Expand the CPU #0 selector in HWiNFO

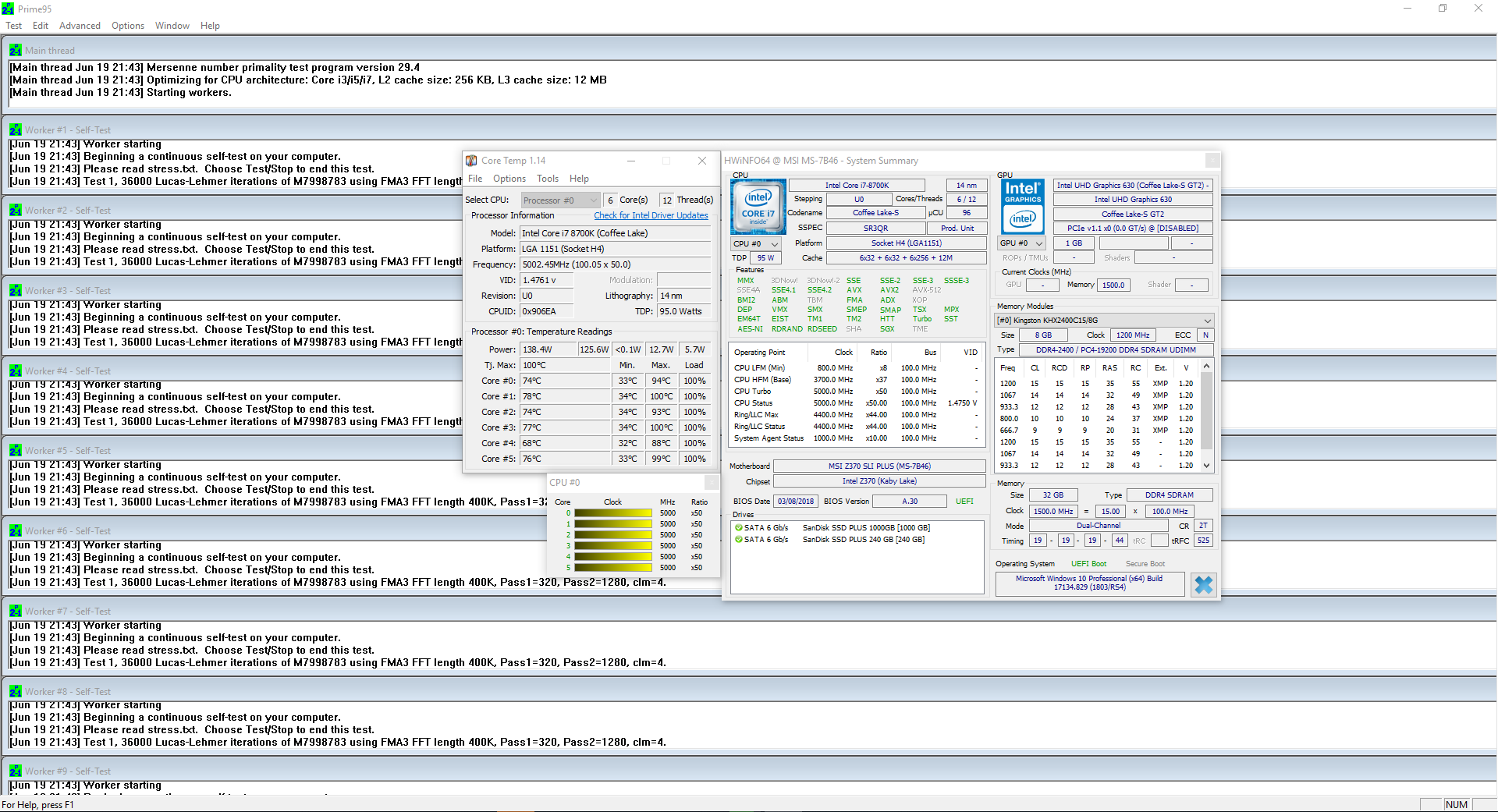pyautogui.click(x=756, y=243)
